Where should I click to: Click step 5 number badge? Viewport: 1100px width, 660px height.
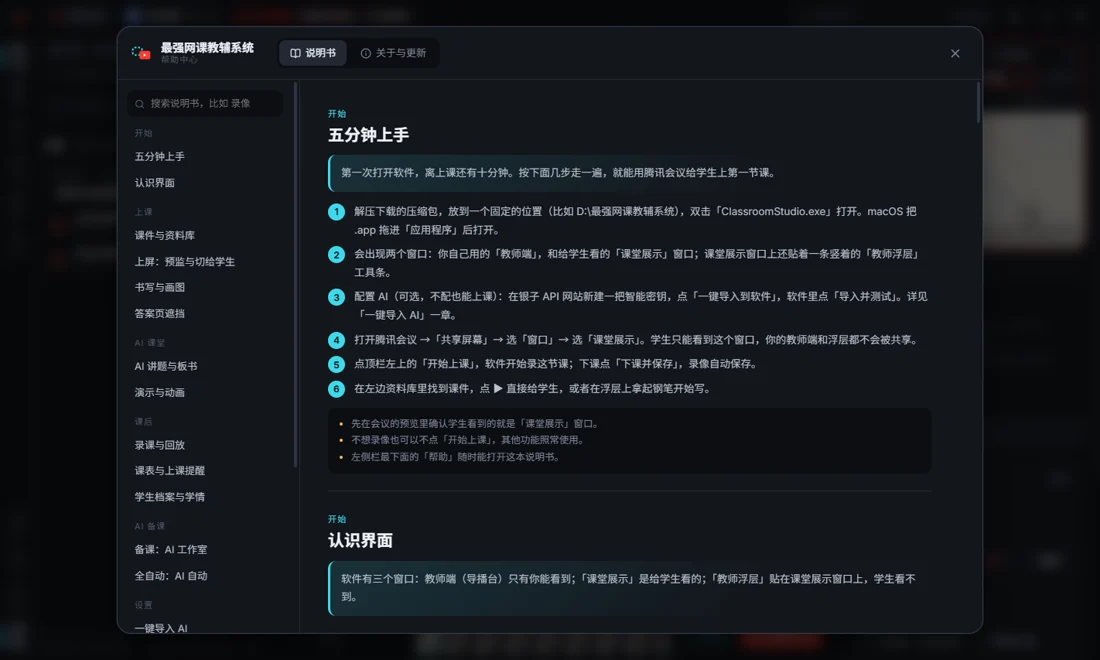click(336, 364)
